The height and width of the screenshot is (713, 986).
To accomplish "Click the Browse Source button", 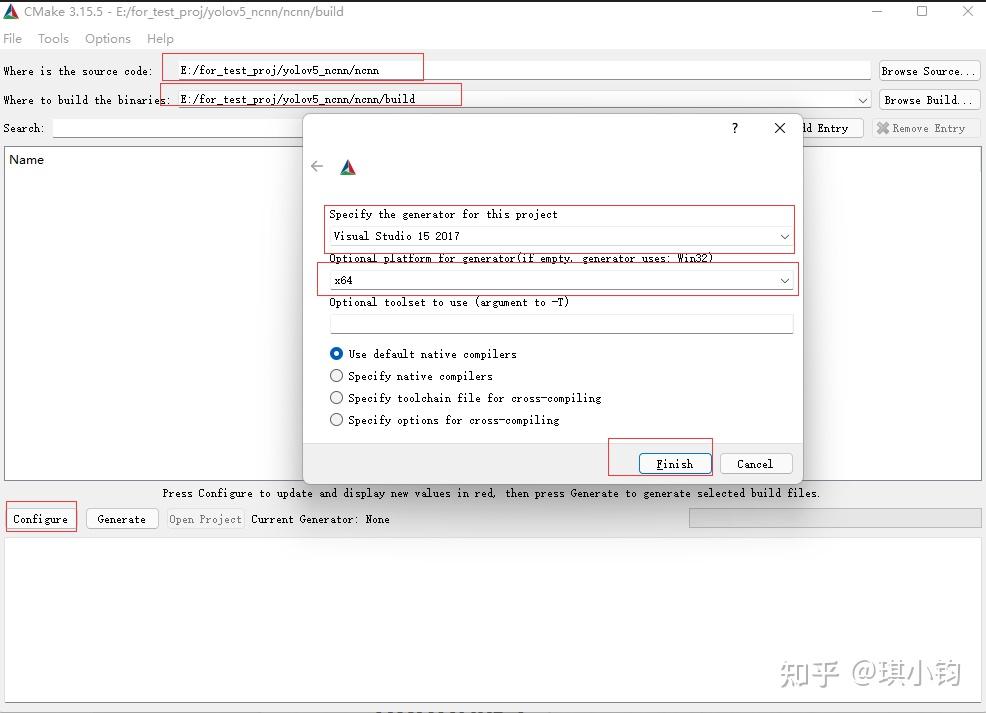I will (x=928, y=70).
